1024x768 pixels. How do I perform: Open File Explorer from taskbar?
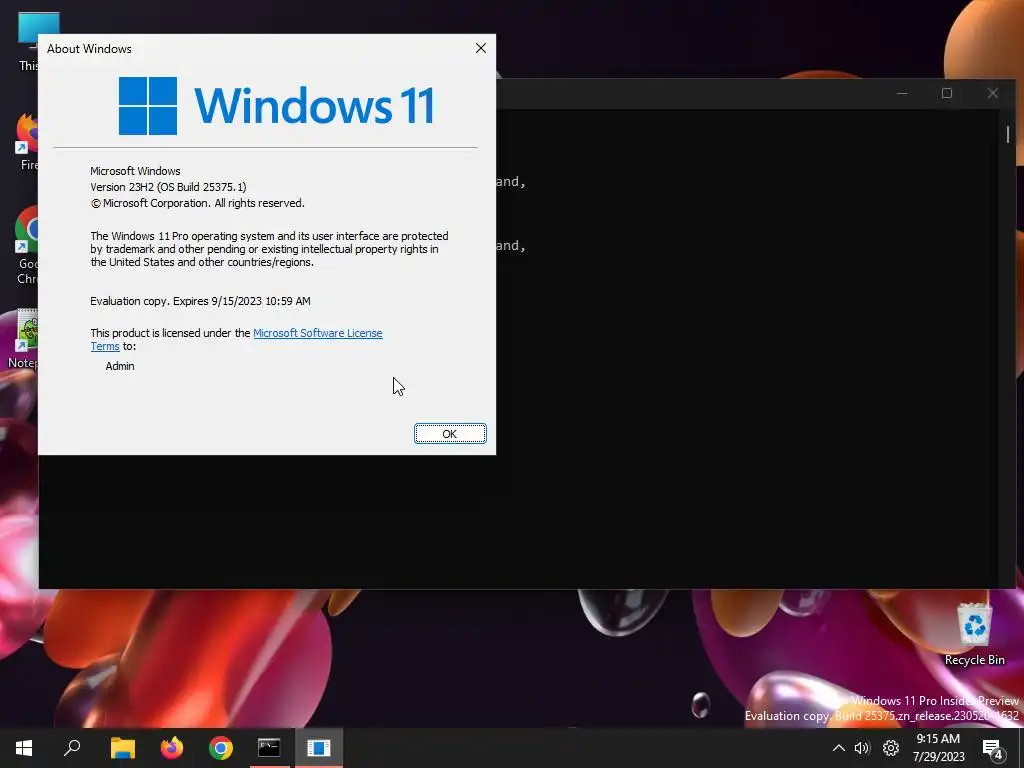122,748
